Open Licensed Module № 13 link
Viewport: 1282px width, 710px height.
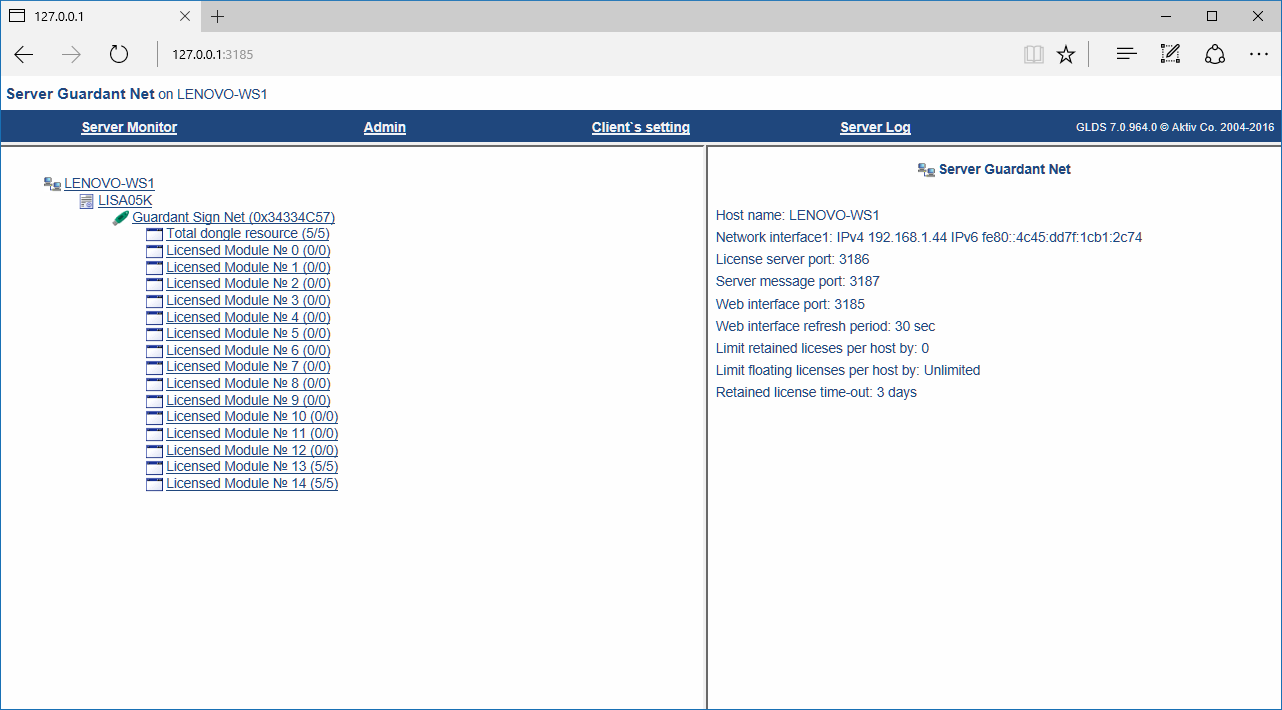coord(251,467)
